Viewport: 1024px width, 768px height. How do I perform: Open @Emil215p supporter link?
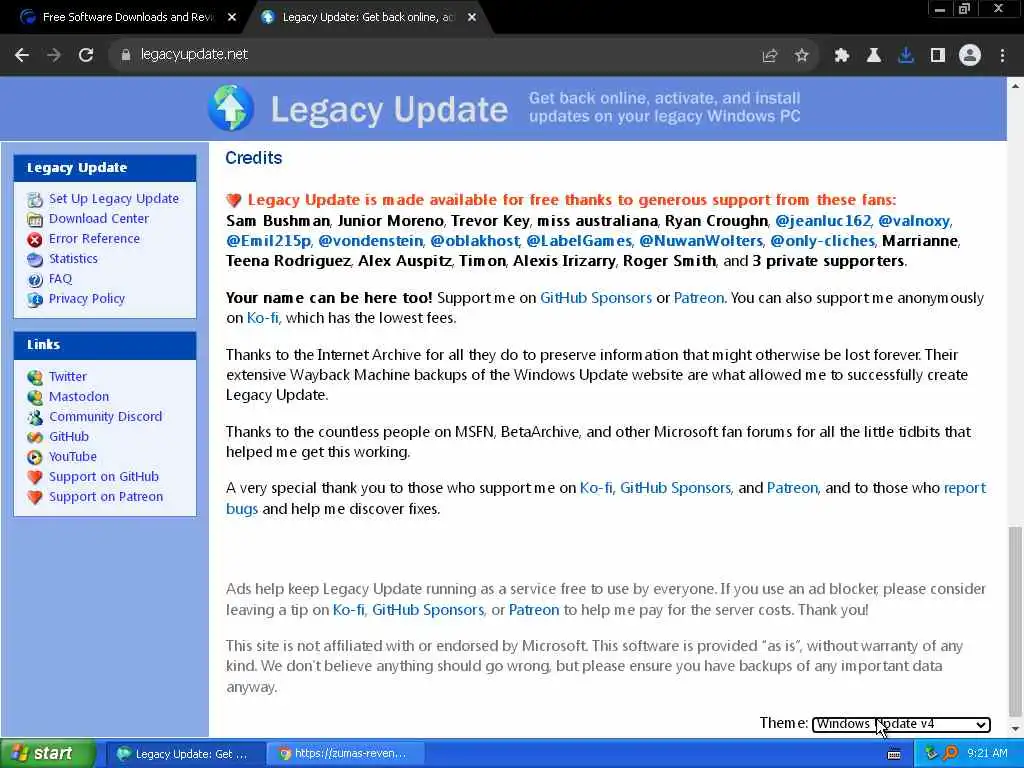(268, 241)
